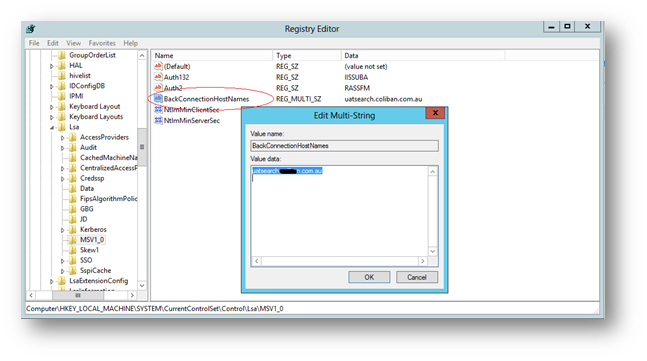
Task: Expand the HAL tree node
Action: [52, 66]
